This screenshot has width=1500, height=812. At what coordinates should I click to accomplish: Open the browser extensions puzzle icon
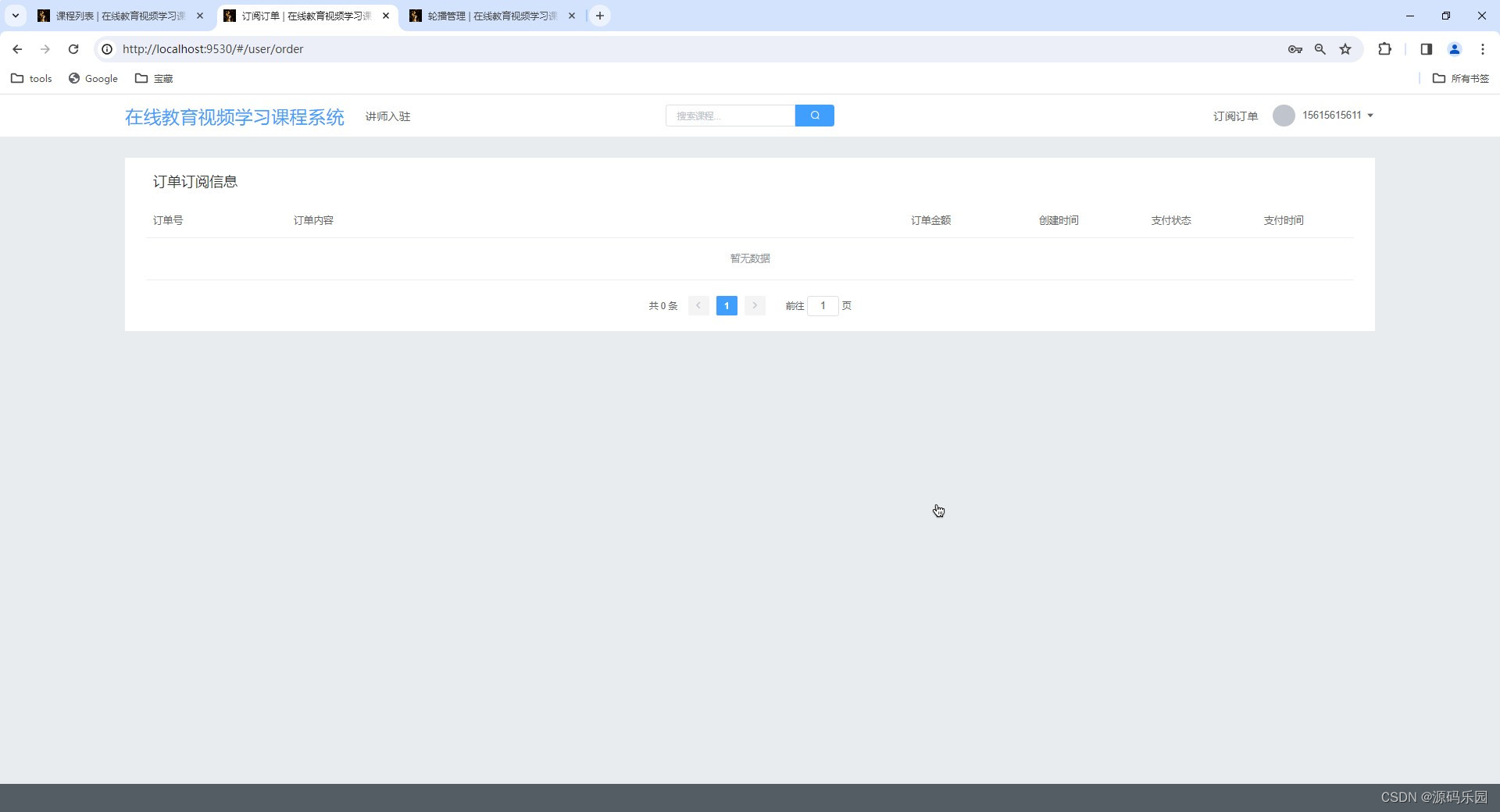pos(1385,48)
